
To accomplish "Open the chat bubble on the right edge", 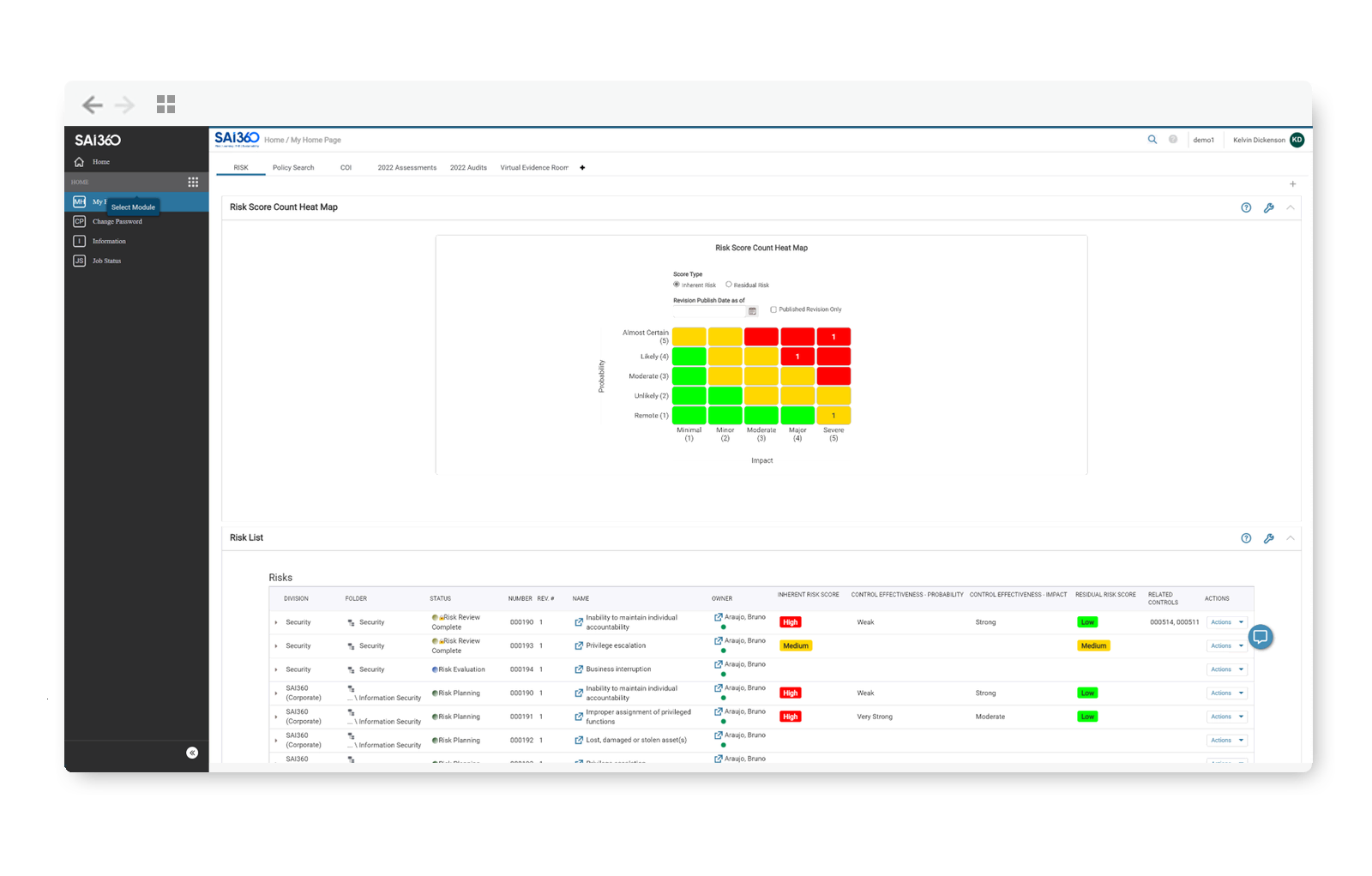I will (x=1261, y=637).
